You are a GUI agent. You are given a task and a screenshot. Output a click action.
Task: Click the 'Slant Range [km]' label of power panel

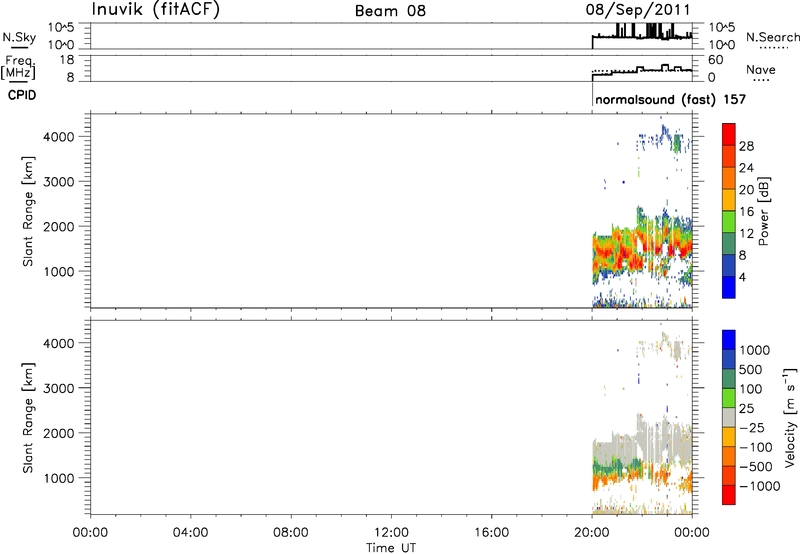[x=28, y=211]
